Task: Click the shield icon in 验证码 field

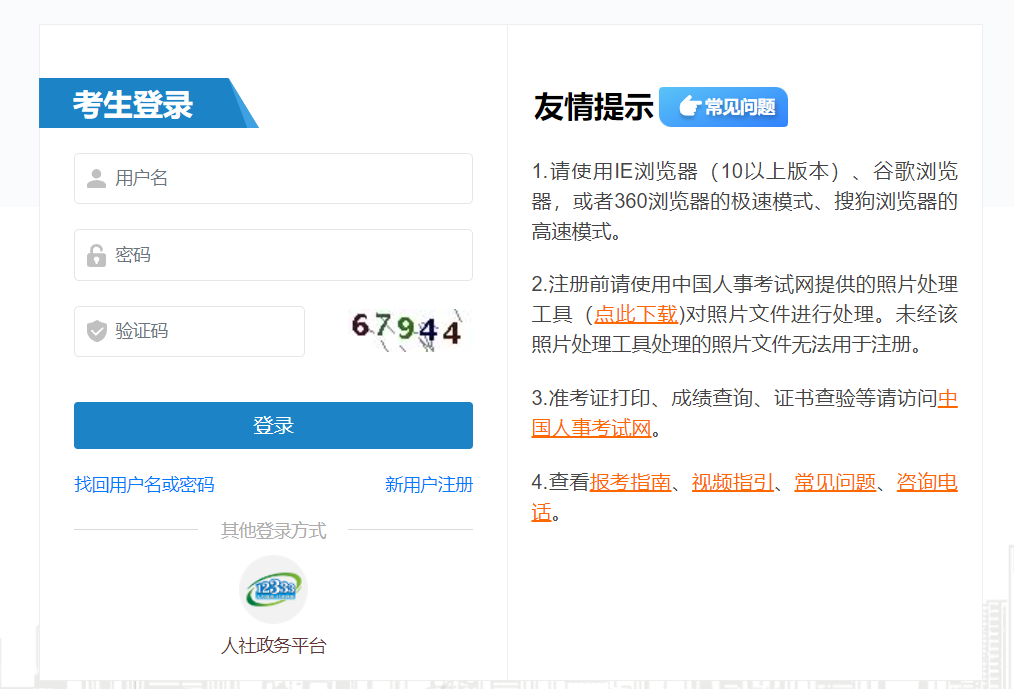Action: tap(96, 331)
